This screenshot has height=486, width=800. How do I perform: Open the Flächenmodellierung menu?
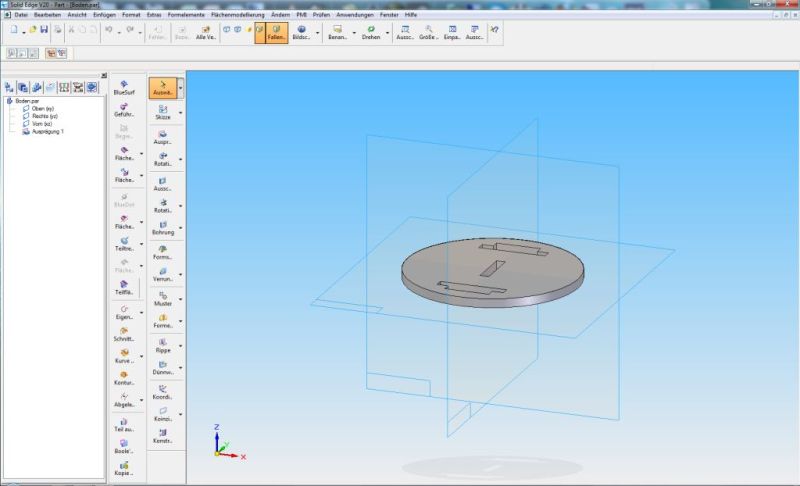pyautogui.click(x=236, y=15)
